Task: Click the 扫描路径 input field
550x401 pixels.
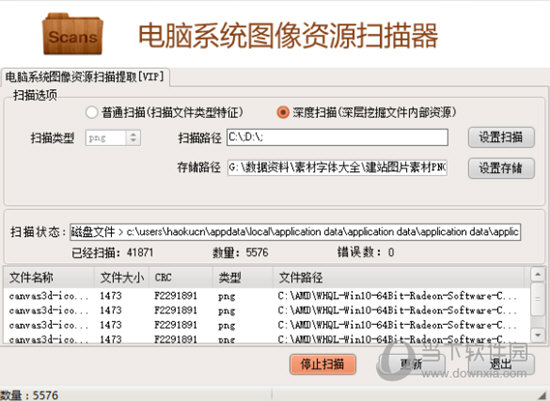Action: click(337, 137)
